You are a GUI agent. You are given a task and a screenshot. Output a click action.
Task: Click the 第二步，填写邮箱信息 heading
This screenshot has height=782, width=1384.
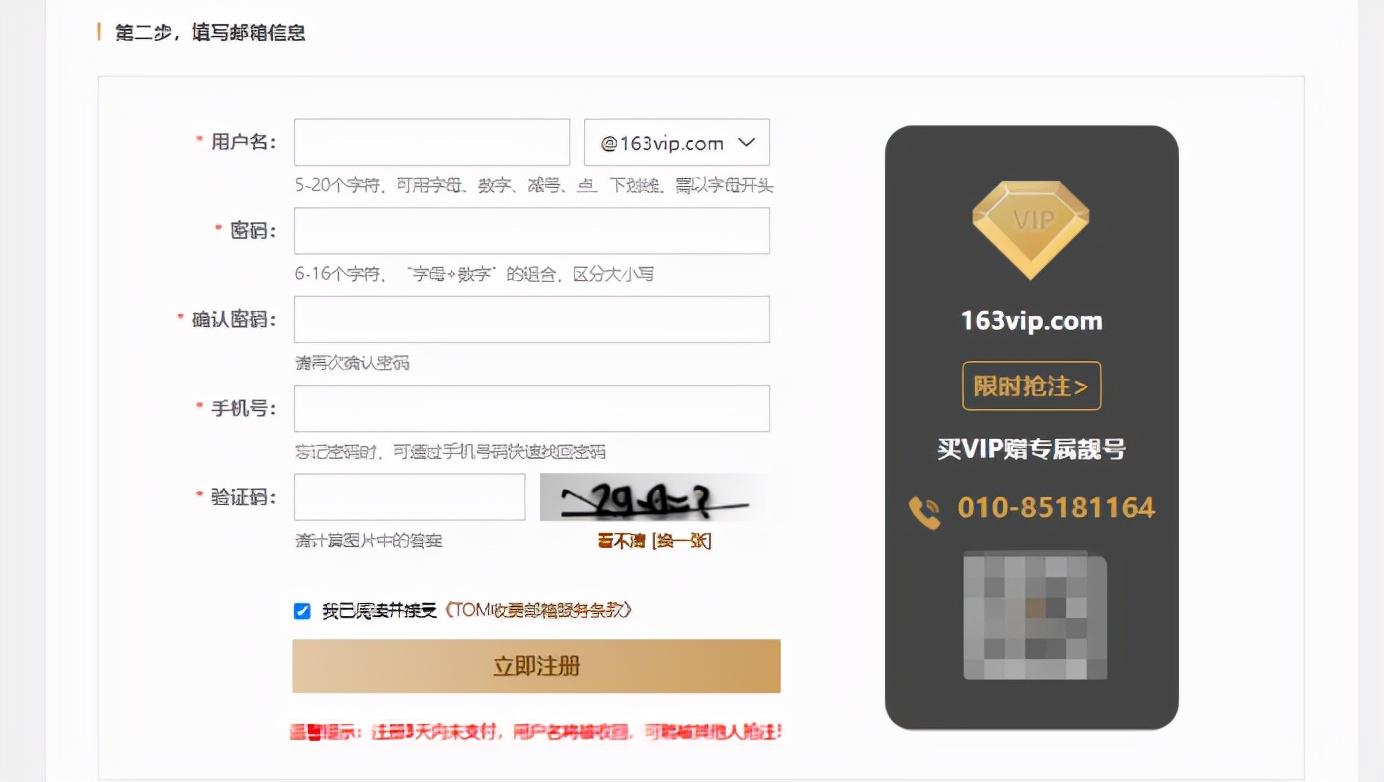click(x=210, y=33)
